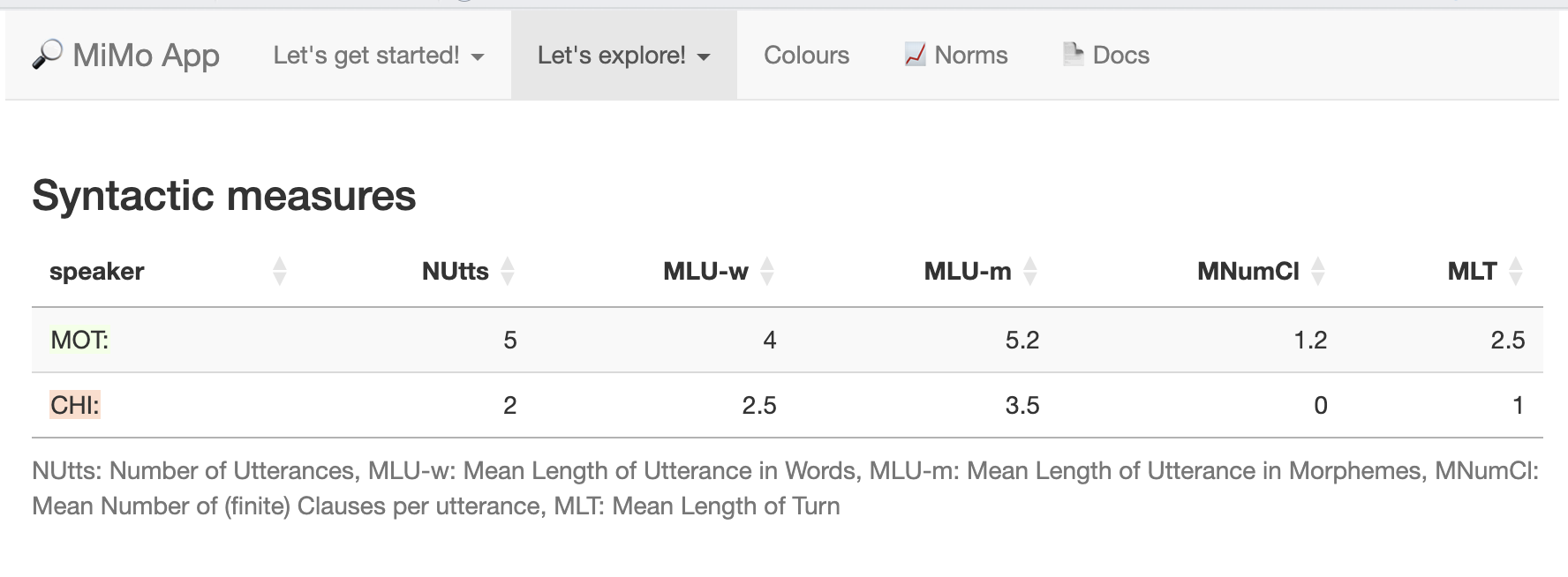The height and width of the screenshot is (577, 1568).
Task: Open the "Let's get started!" dropdown
Action: pyautogui.click(x=378, y=56)
